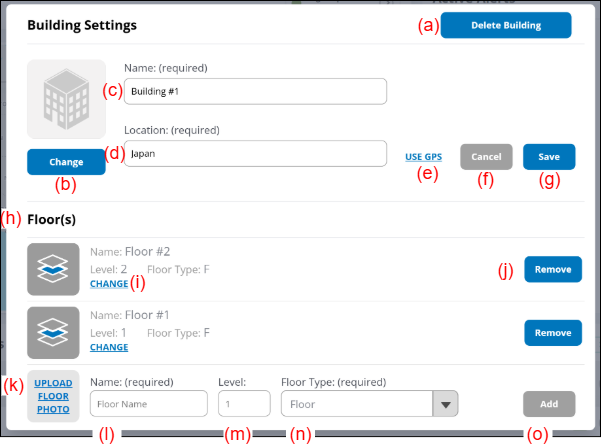This screenshot has height=446, width=601.
Task: Select the Level number field
Action: (244, 403)
